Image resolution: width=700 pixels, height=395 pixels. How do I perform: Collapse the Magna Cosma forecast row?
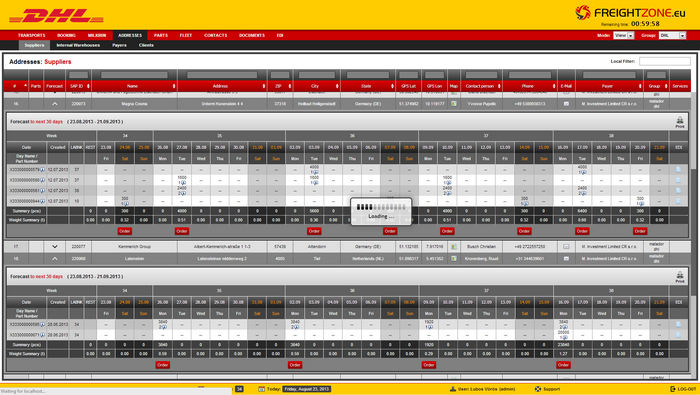(x=54, y=104)
